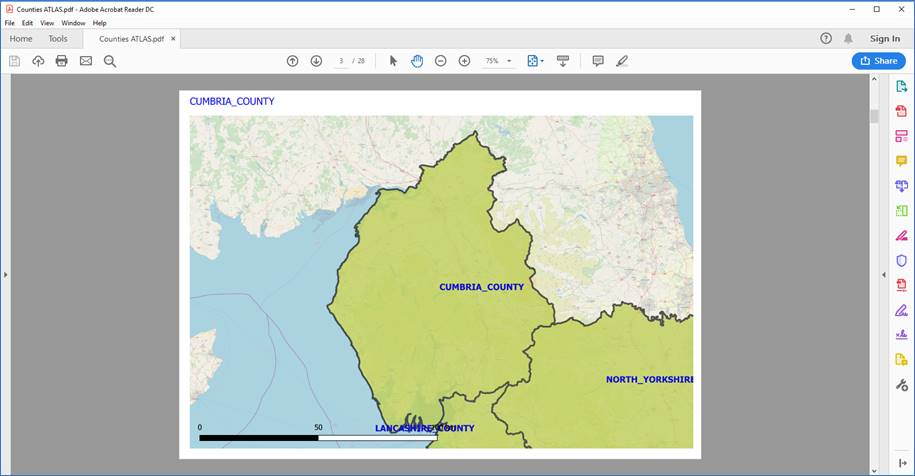Viewport: 915px width, 476px height.
Task: Open the Edit menu
Action: click(x=27, y=23)
